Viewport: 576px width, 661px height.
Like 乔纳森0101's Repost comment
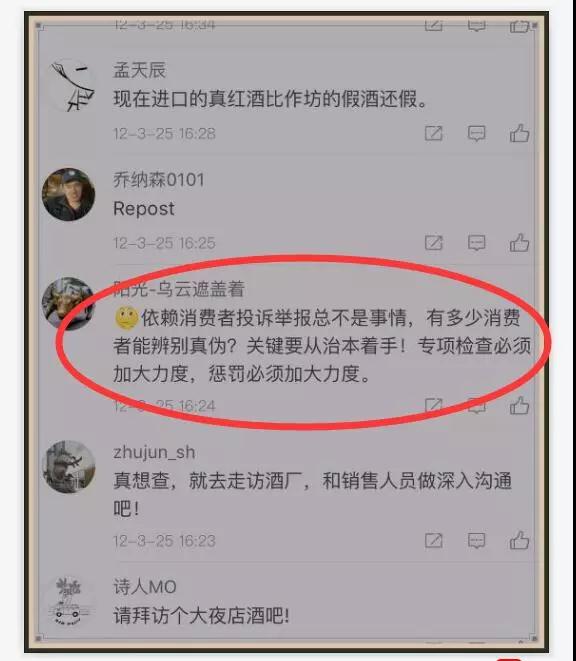coord(519,243)
